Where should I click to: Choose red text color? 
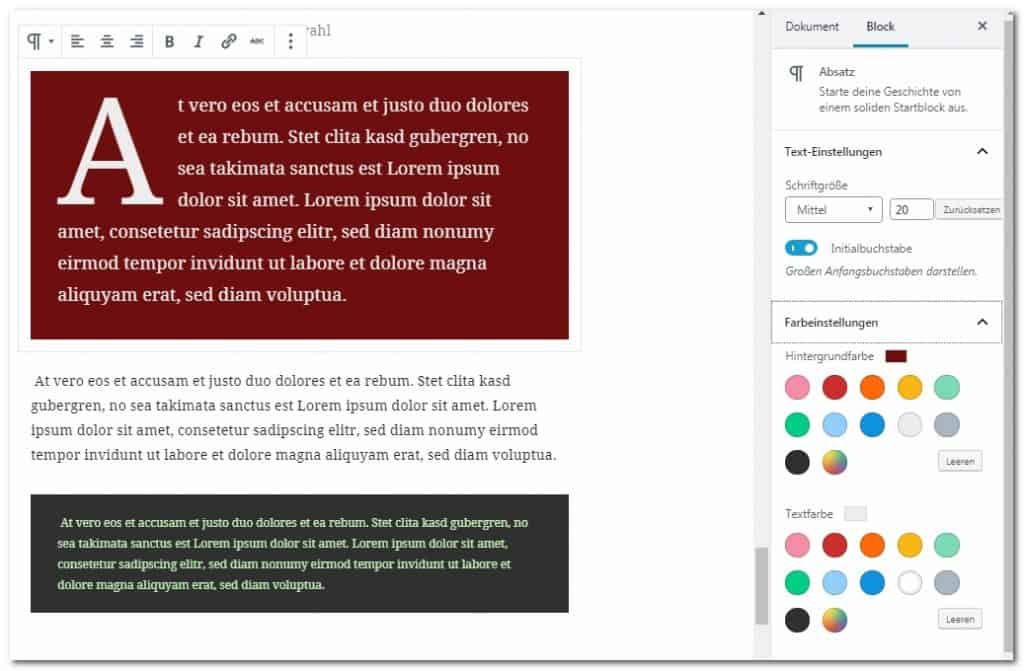coord(835,545)
